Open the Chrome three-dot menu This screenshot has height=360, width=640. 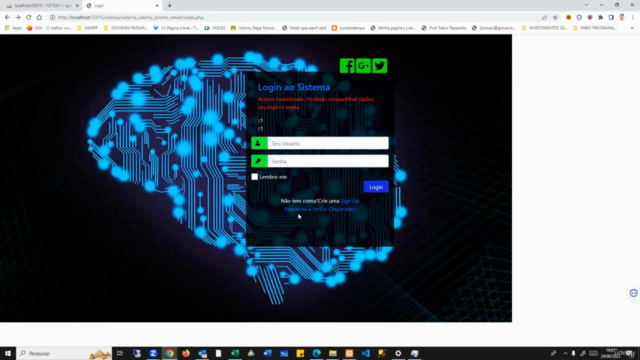coord(633,18)
